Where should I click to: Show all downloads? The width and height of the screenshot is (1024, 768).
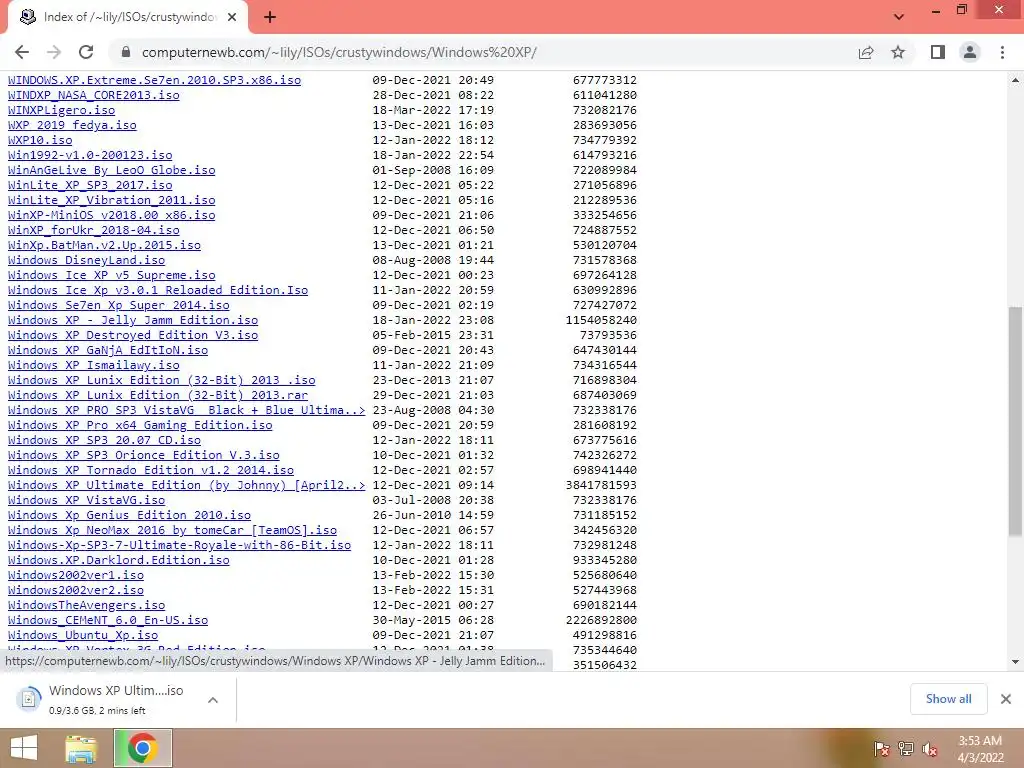point(948,699)
